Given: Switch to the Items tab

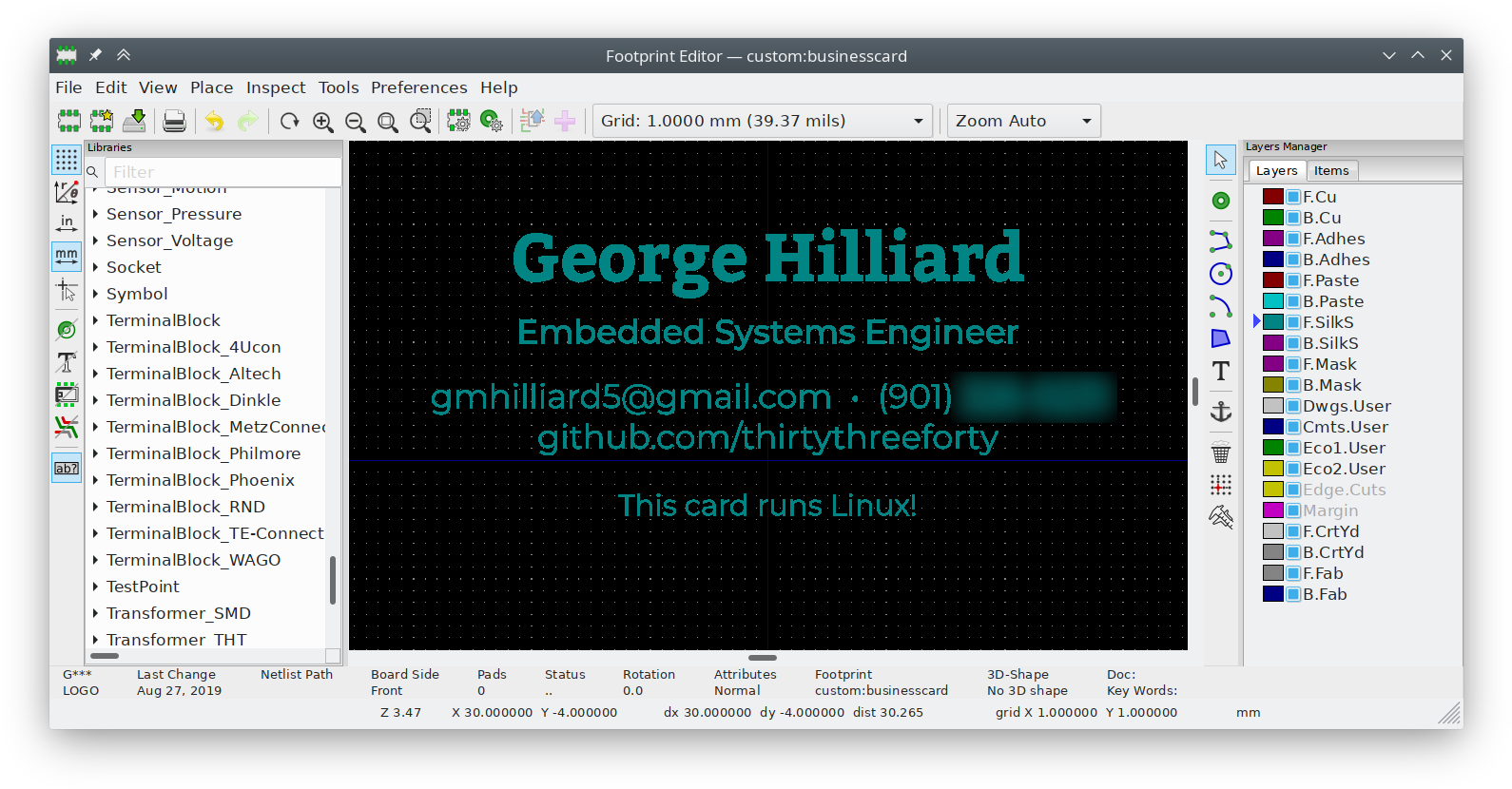Looking at the screenshot, I should click(x=1331, y=171).
